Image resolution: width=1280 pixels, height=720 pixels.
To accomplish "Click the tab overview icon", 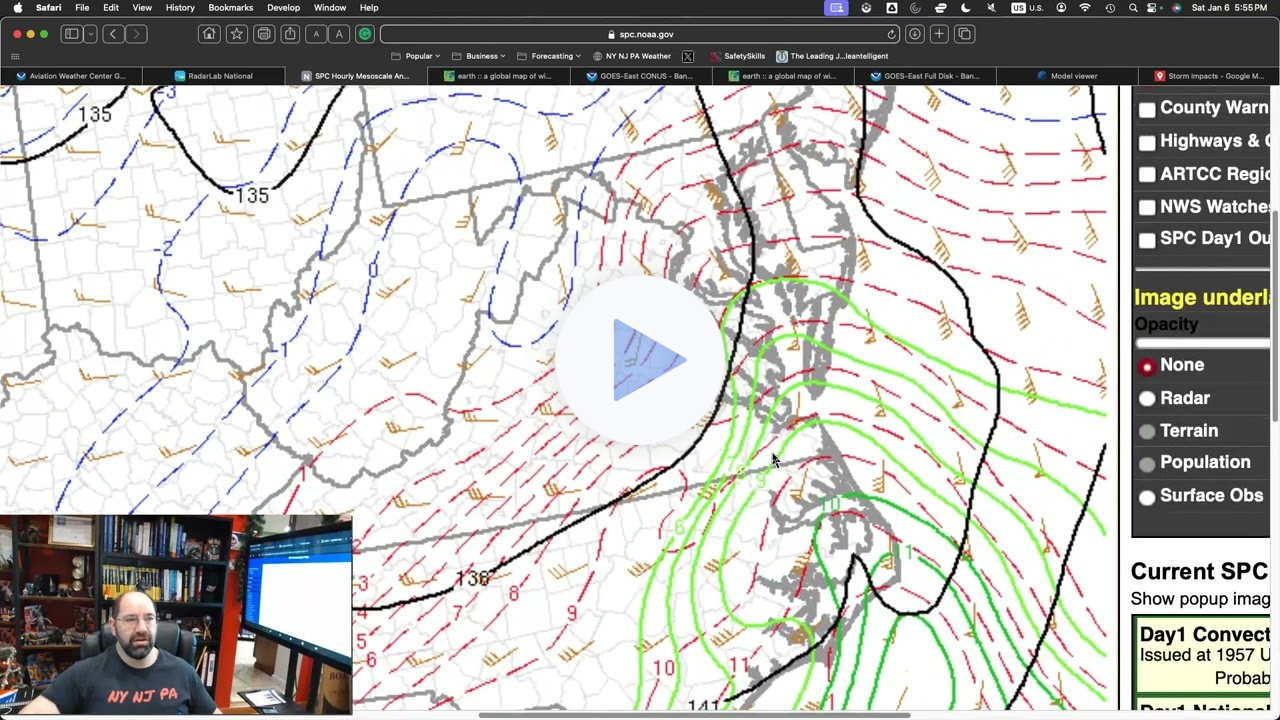I will coord(963,33).
